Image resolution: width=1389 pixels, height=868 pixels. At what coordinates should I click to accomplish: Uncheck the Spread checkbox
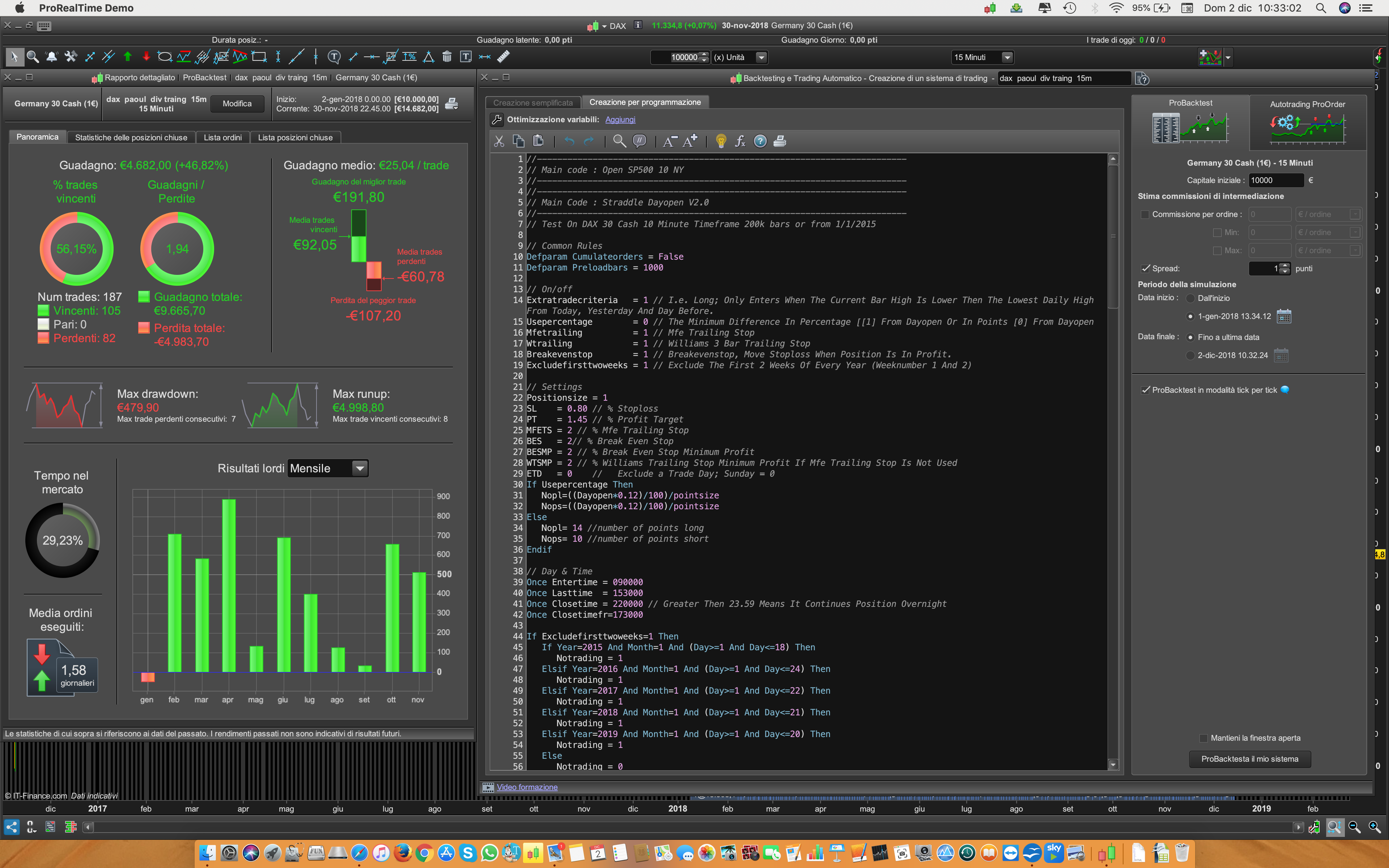[1146, 269]
